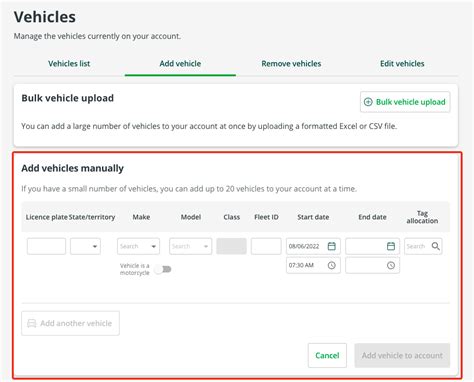Click the car icon on Add another vehicle
Screen dimensions: 474x382
32,323
